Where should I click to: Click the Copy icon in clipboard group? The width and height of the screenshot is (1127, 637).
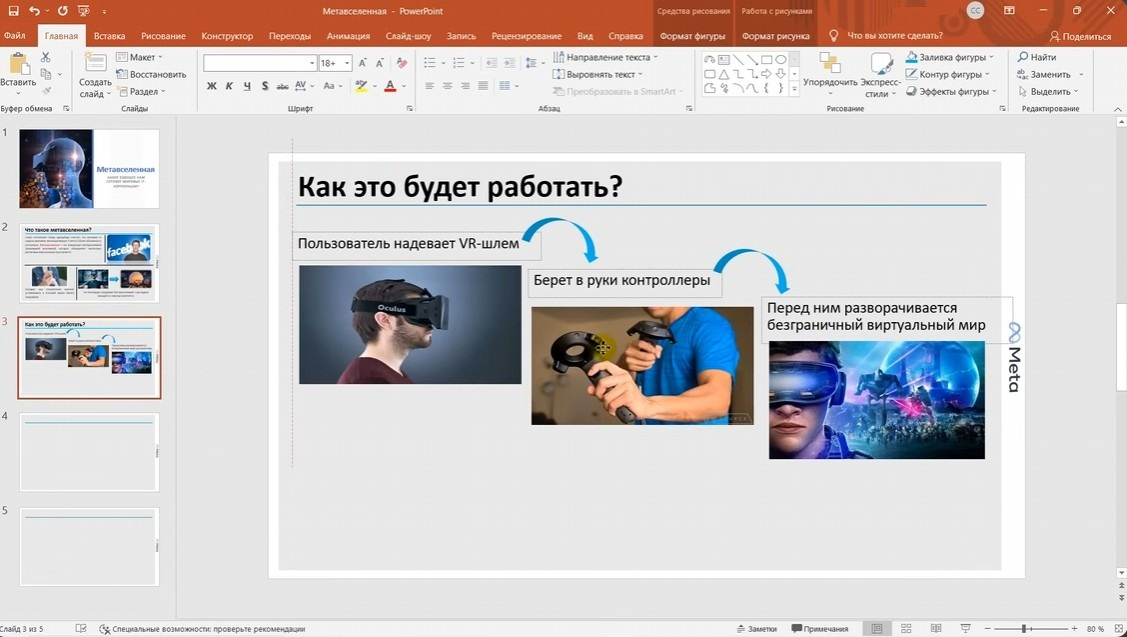45,74
